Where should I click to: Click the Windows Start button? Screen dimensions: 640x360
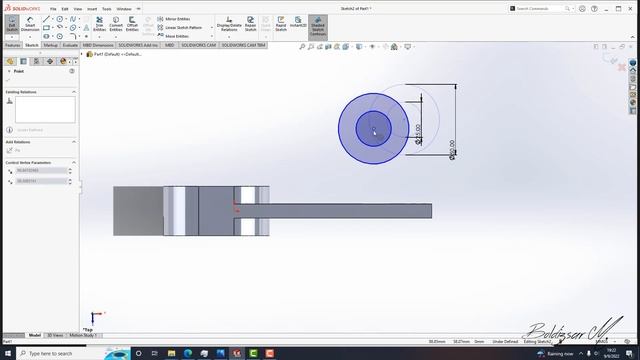click(8, 353)
